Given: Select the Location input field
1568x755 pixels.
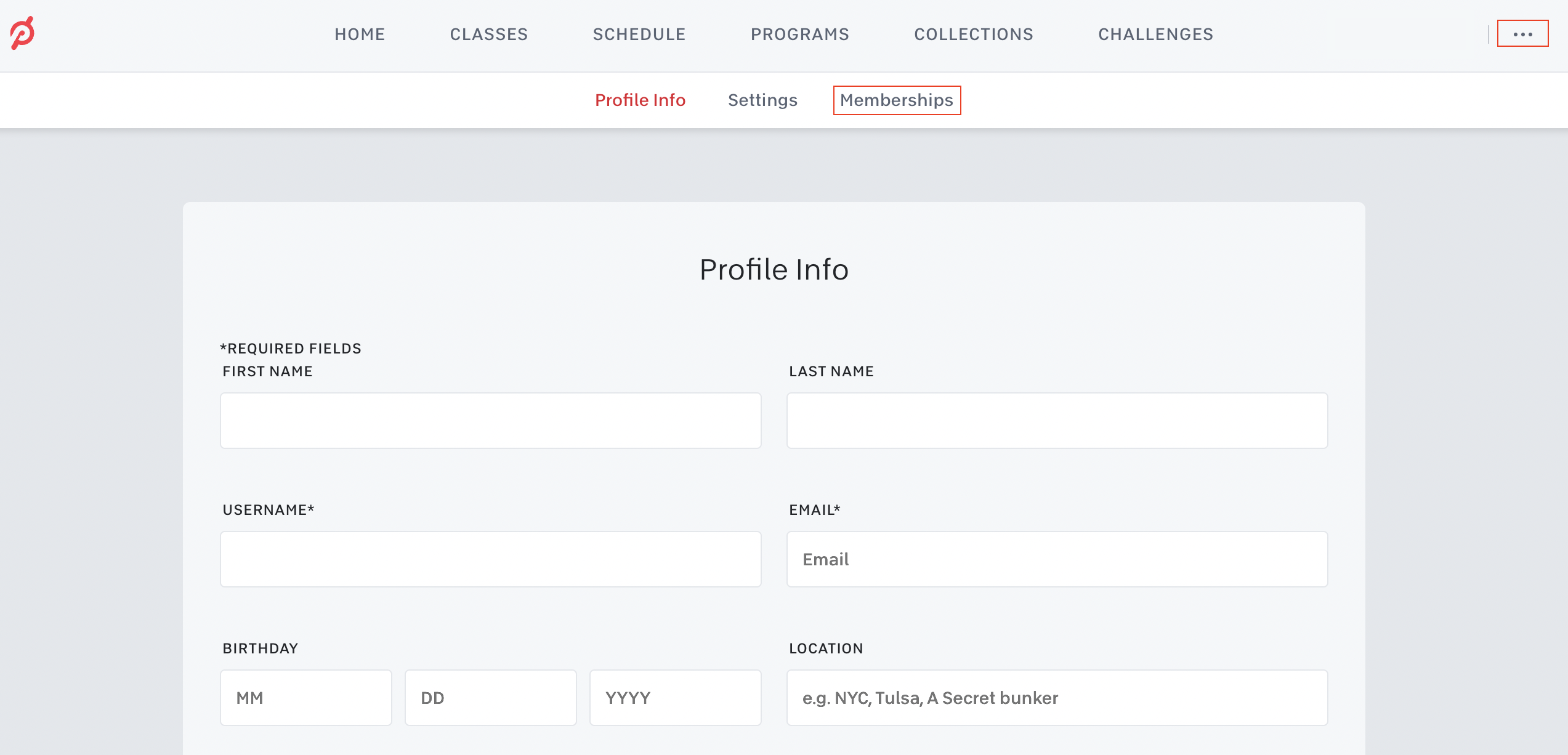Looking at the screenshot, I should click(x=1057, y=698).
